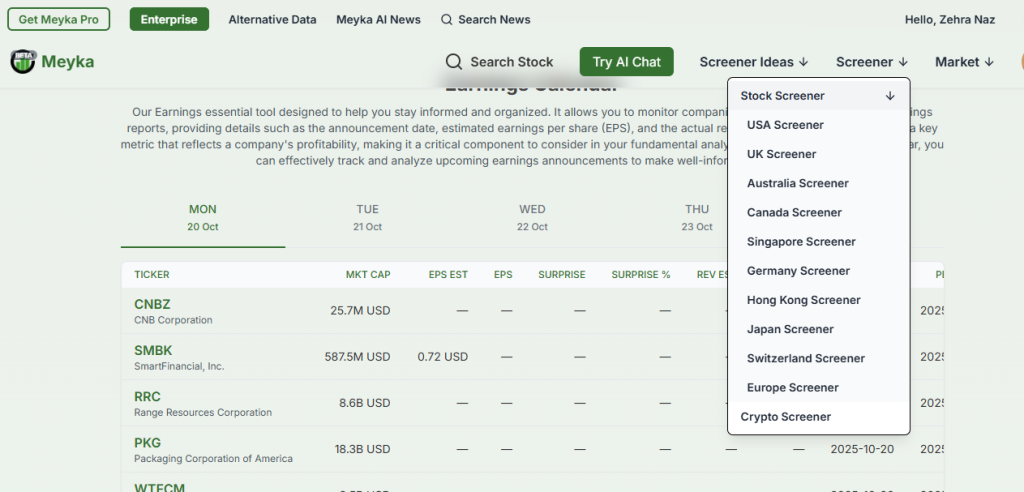Open the Market dropdown menu
The height and width of the screenshot is (492, 1024).
[x=964, y=62]
